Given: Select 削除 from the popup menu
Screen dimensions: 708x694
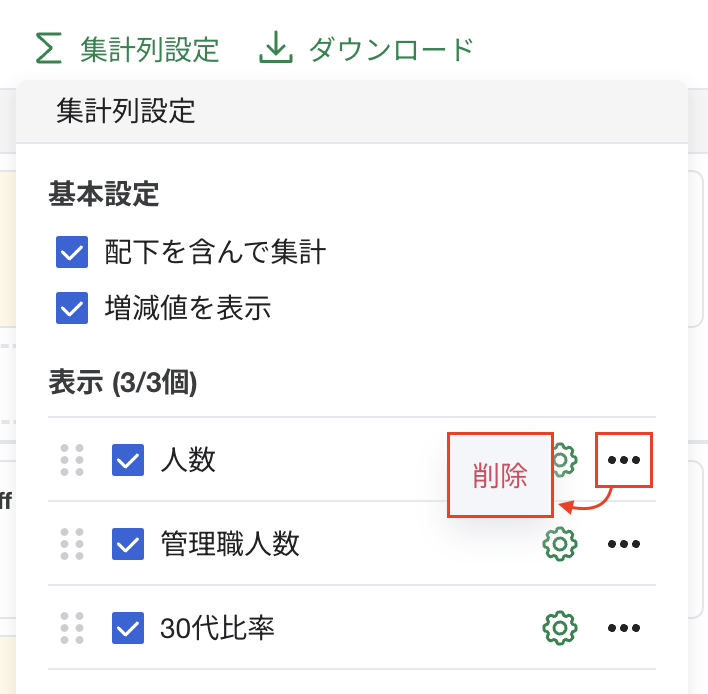Looking at the screenshot, I should [500, 476].
